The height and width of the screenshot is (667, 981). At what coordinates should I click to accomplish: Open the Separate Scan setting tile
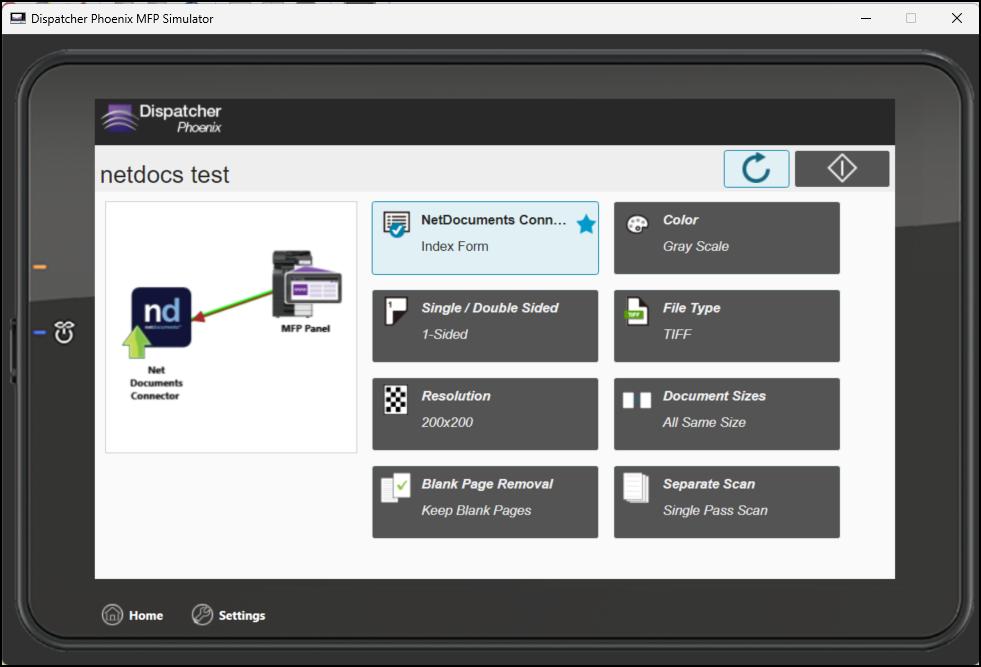[x=726, y=502]
